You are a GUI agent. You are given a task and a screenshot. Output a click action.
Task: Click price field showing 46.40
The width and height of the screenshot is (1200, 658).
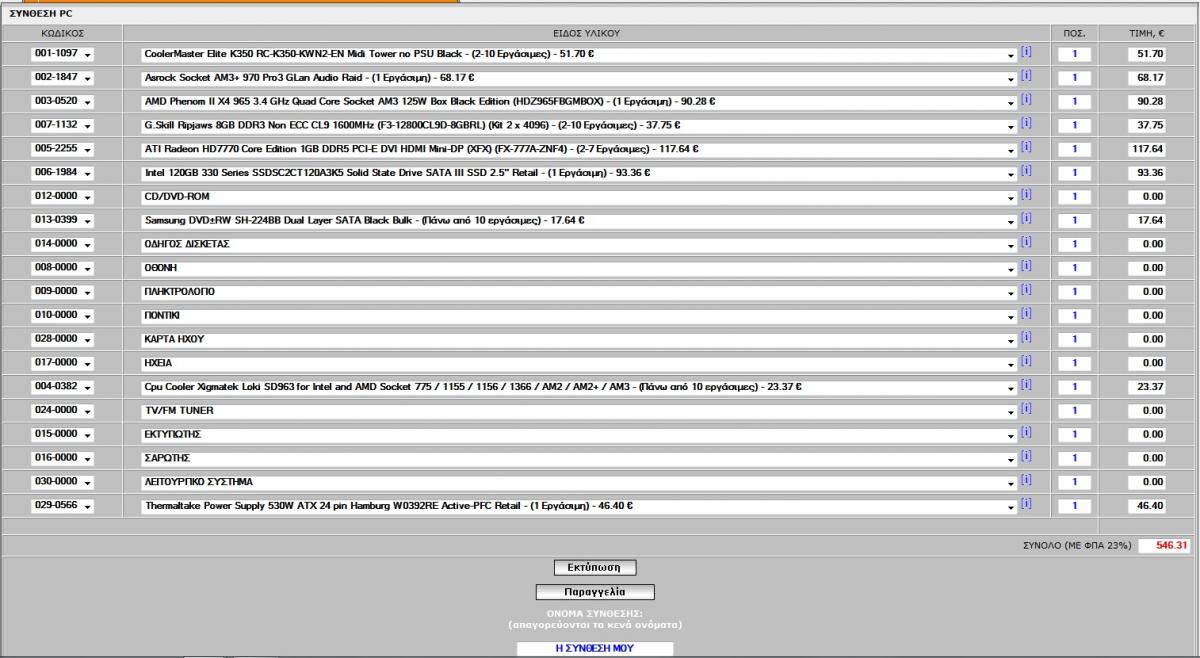(1146, 506)
